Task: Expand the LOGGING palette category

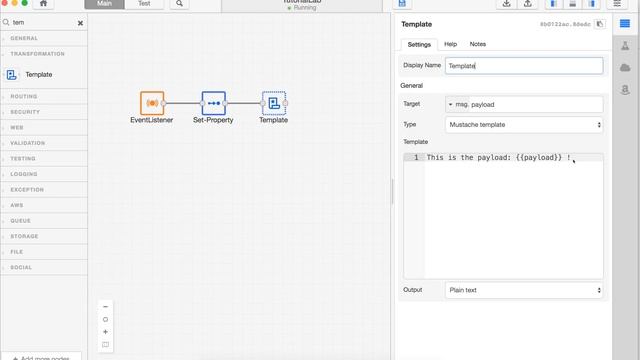Action: (44, 174)
